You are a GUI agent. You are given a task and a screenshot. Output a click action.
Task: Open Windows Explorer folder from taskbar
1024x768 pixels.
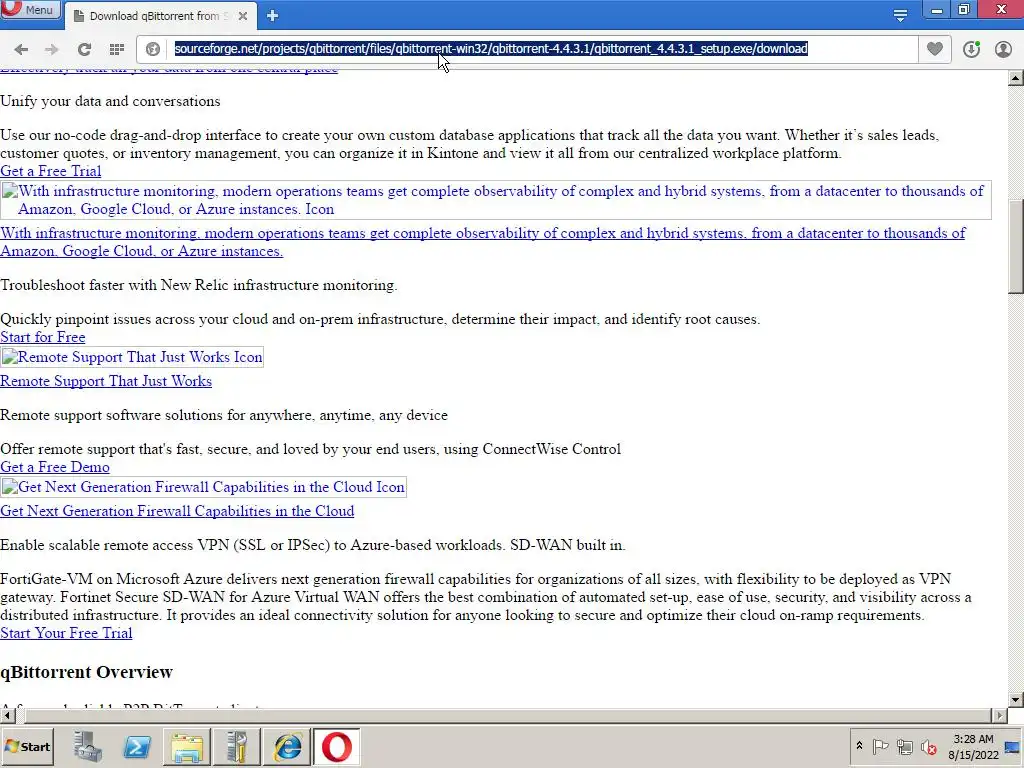(187, 746)
